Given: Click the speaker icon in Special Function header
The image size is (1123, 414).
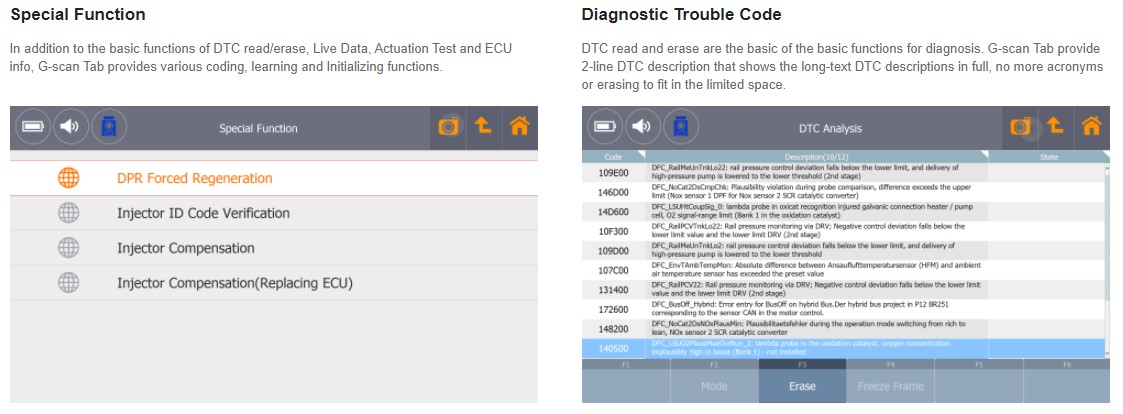Looking at the screenshot, I should pyautogui.click(x=70, y=128).
